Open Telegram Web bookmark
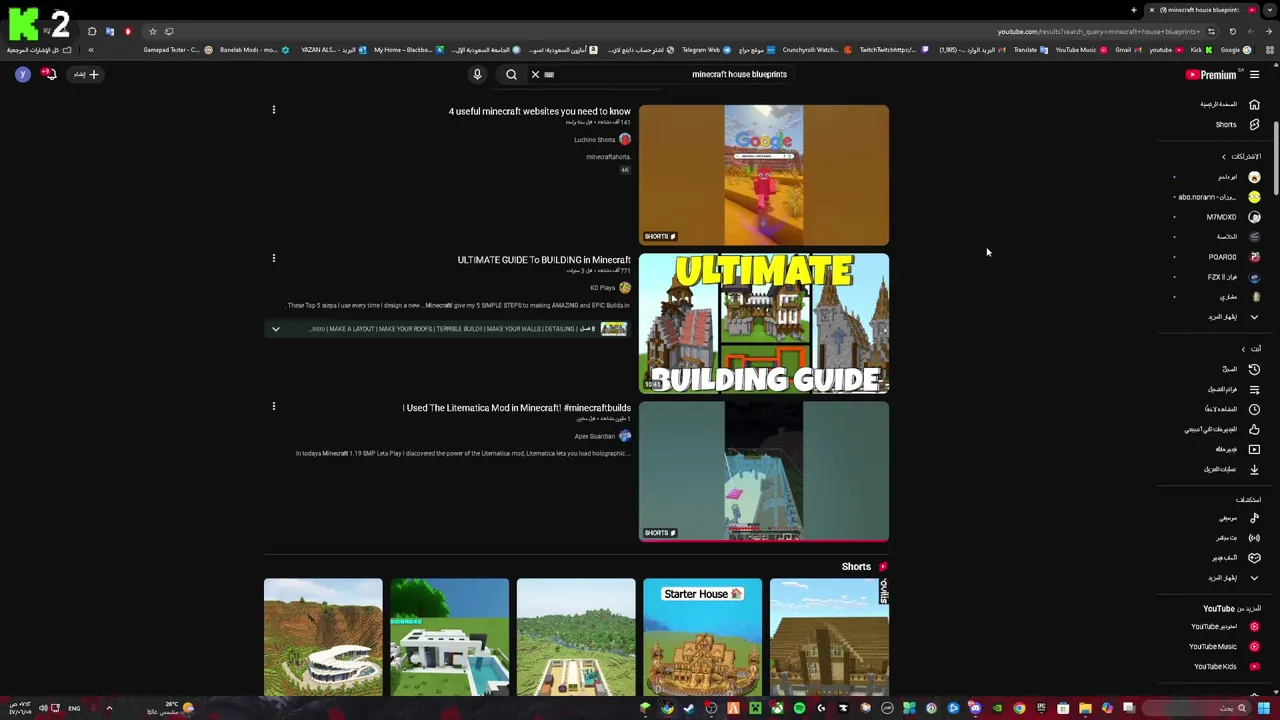The height and width of the screenshot is (720, 1280). click(x=705, y=50)
